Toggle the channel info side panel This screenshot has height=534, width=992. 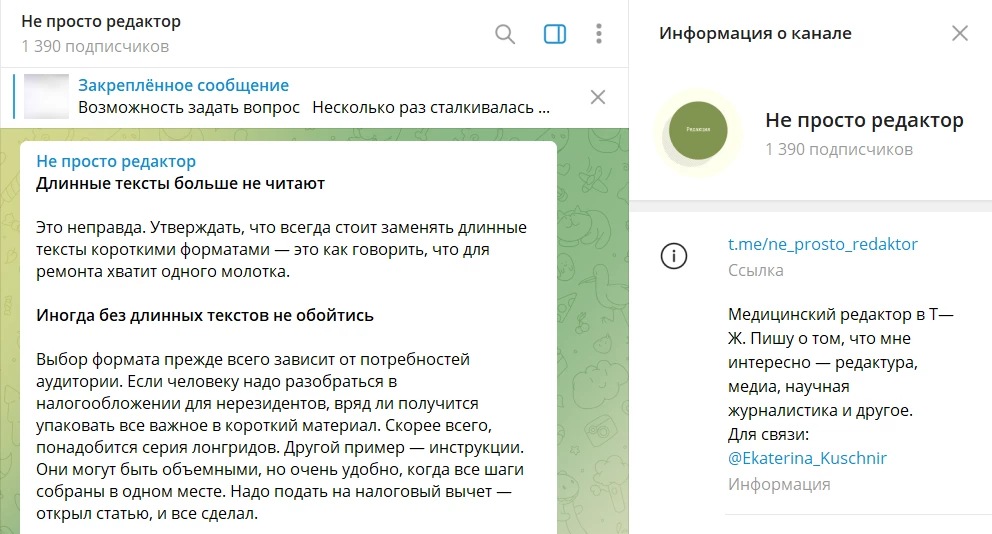[x=555, y=34]
